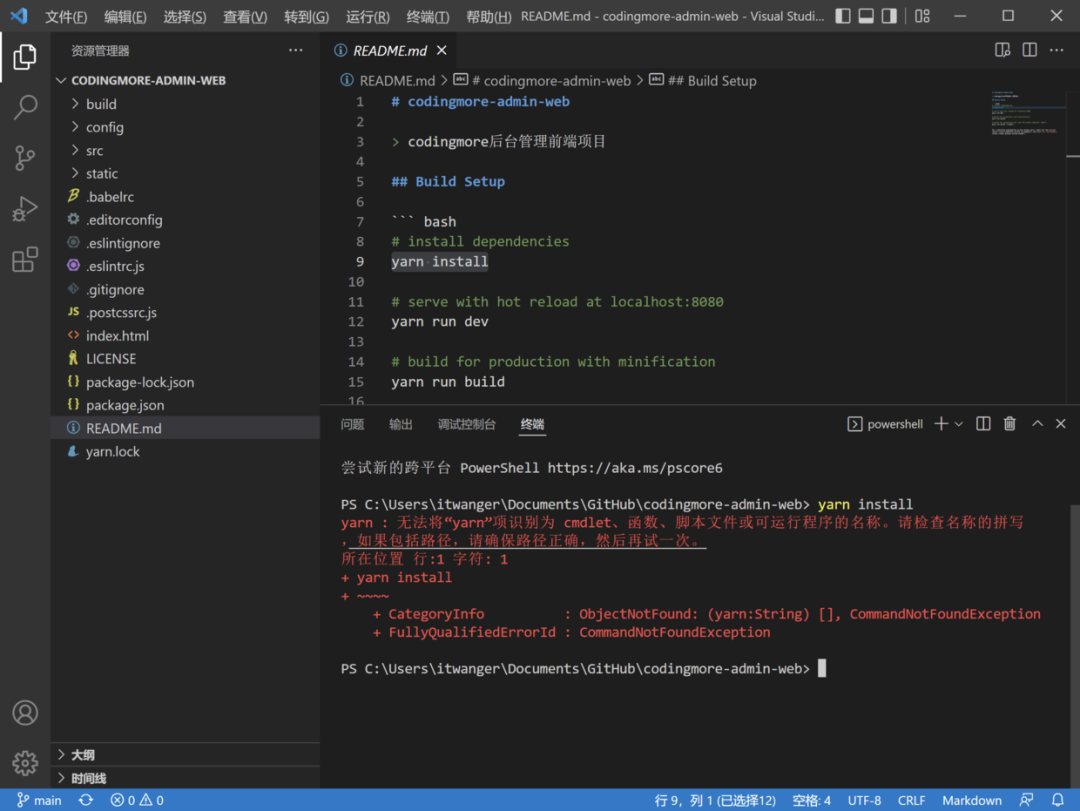Screen dimensions: 1080x811
Task: Open the 文件(F) menu
Action: (x=66, y=17)
